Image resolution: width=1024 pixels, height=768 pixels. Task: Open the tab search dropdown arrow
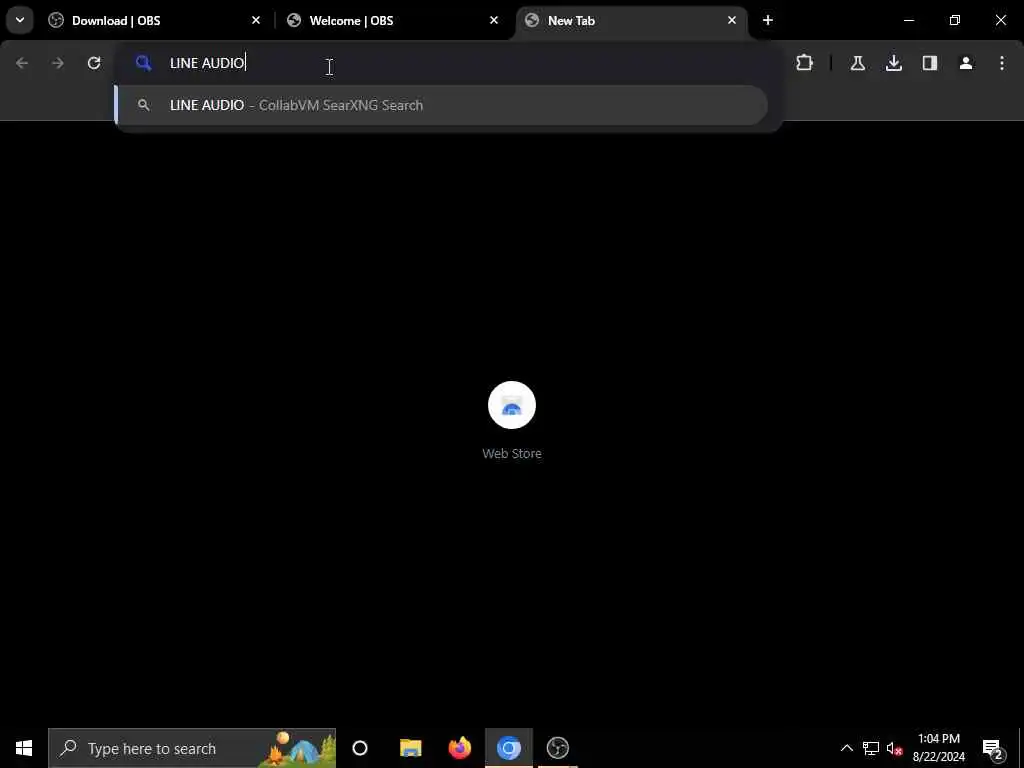pos(20,20)
